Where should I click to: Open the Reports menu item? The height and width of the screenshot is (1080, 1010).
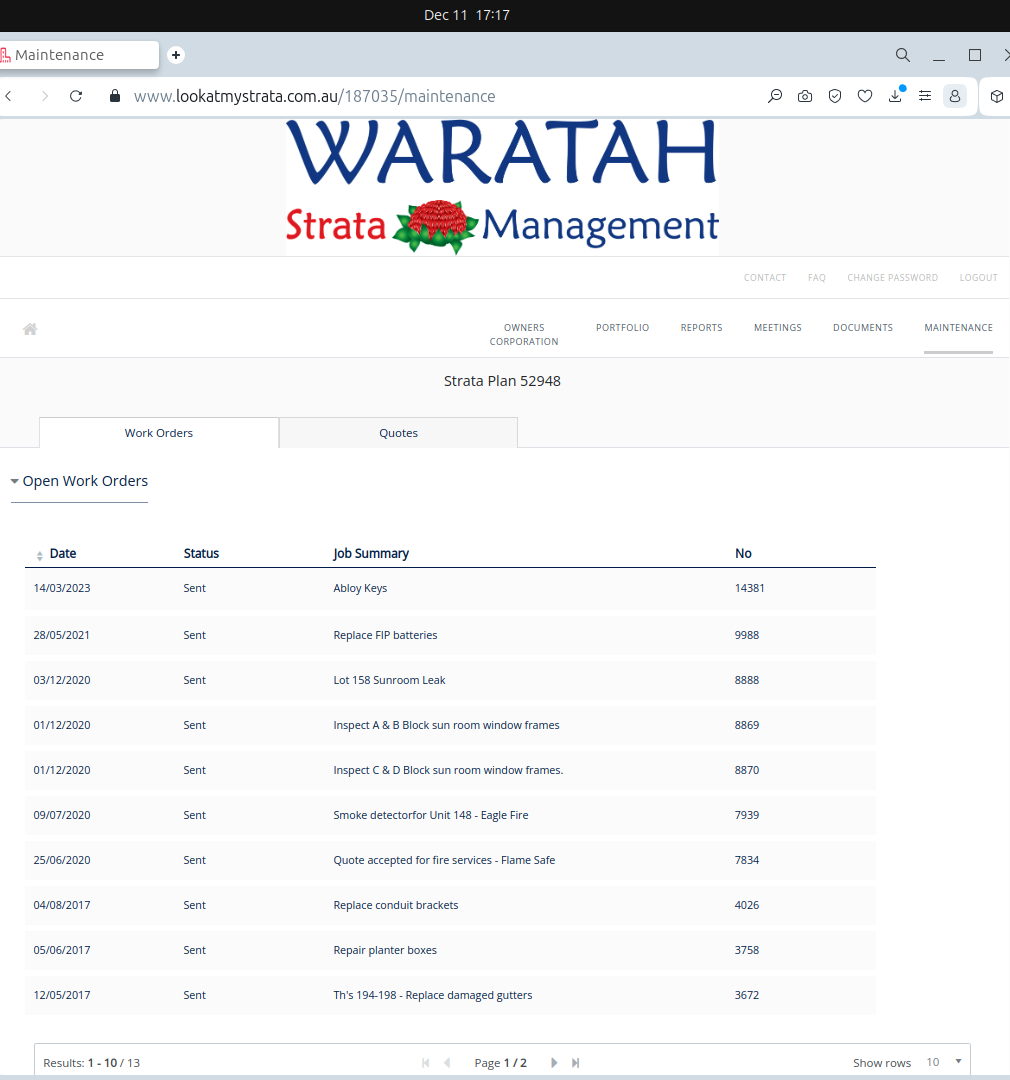701,328
